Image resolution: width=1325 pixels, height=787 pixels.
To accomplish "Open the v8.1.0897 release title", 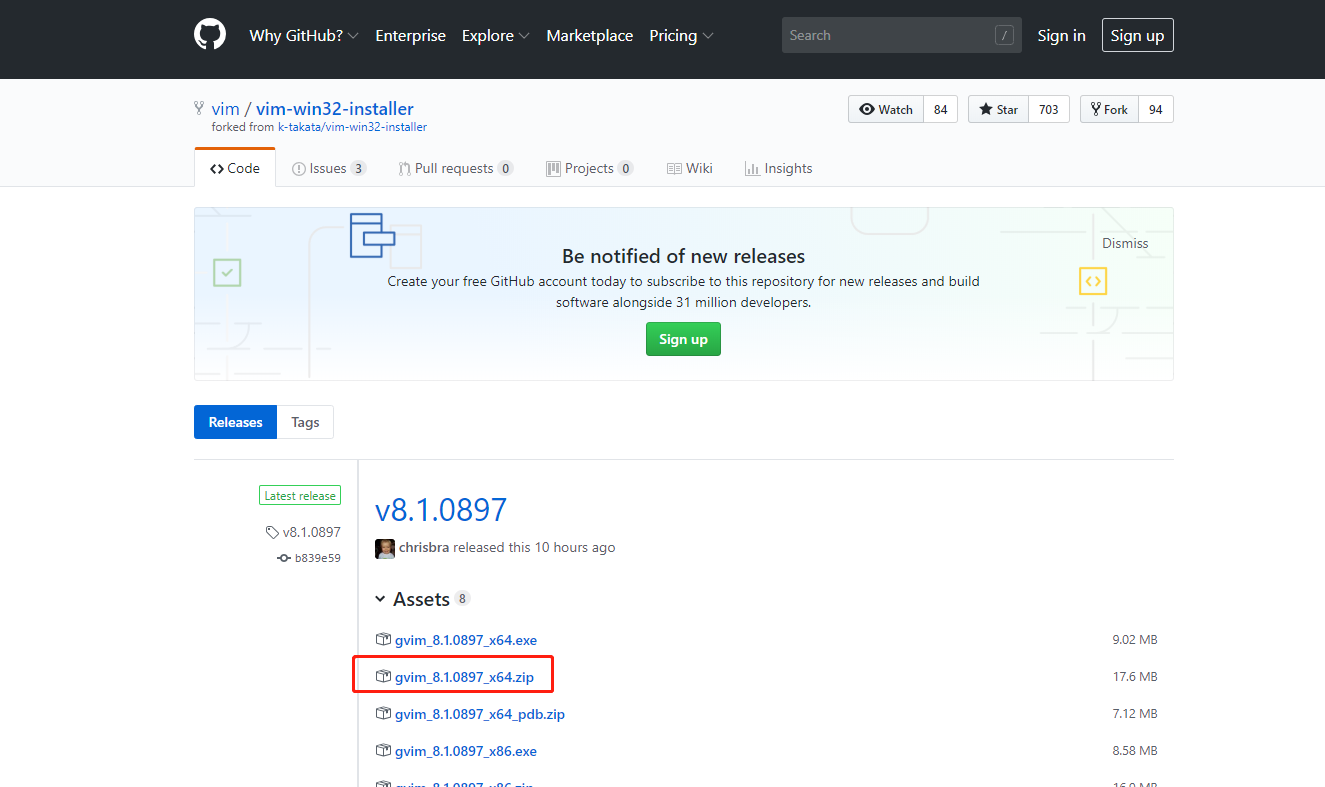I will [441, 510].
